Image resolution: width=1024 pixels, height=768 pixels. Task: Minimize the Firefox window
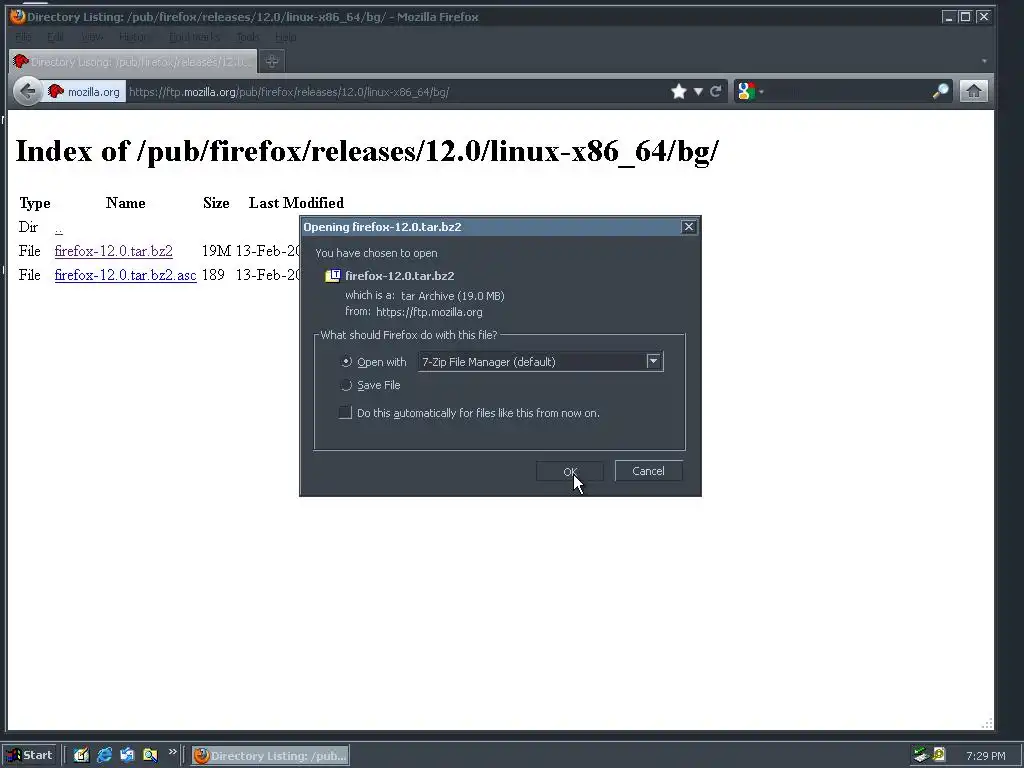948,17
